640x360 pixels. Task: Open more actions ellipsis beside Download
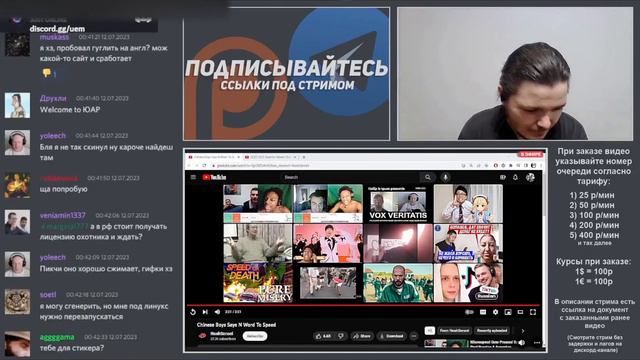413,336
